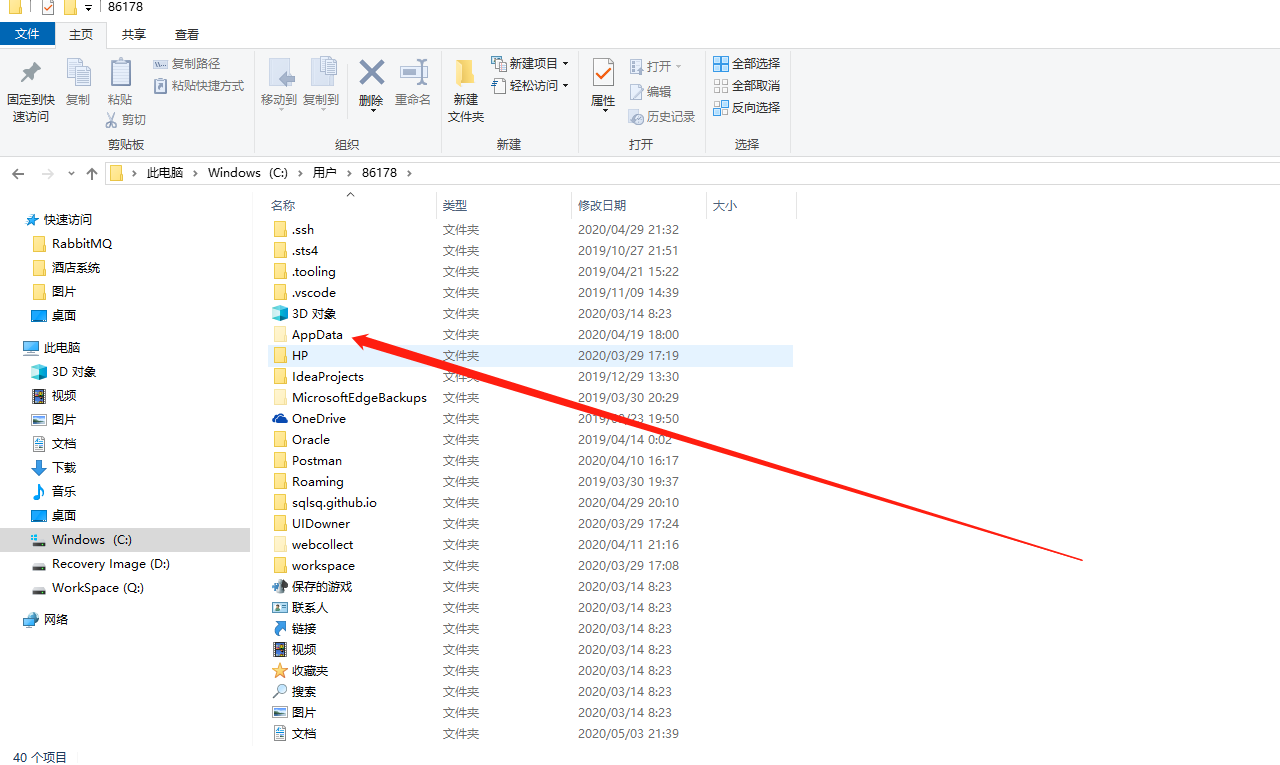Click Windows (C:) in address breadcrumb
1280x765 pixels.
pyautogui.click(x=248, y=173)
